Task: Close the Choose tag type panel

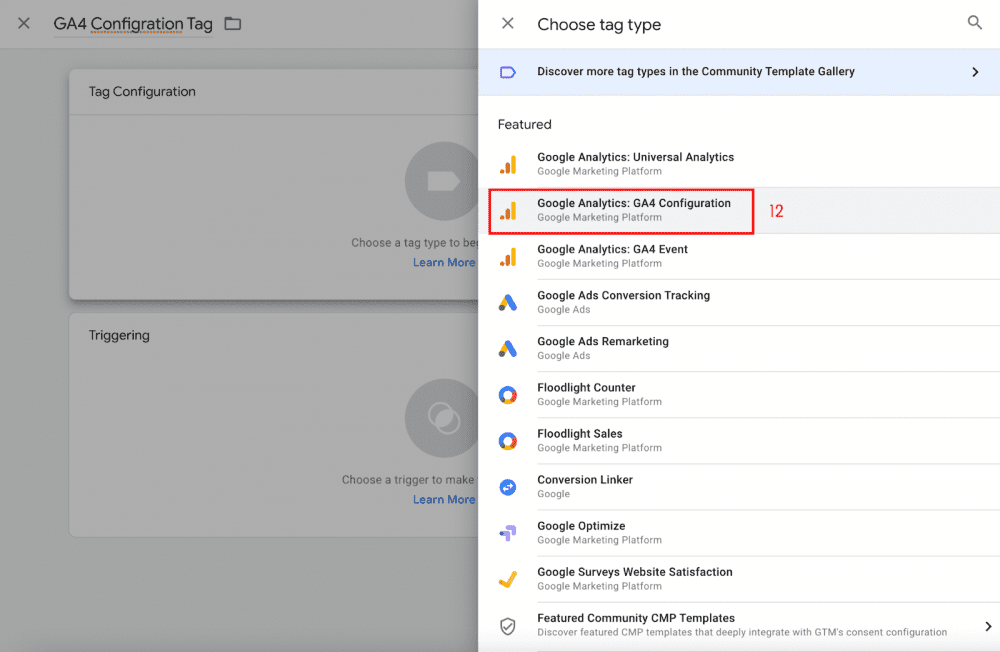Action: [x=508, y=24]
